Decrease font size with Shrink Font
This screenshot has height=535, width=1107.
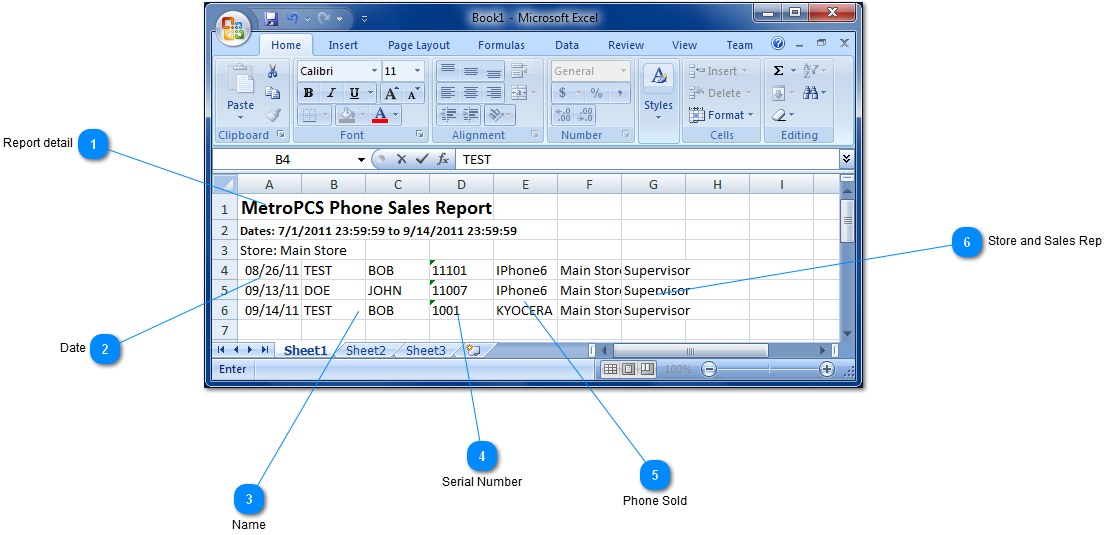point(414,92)
